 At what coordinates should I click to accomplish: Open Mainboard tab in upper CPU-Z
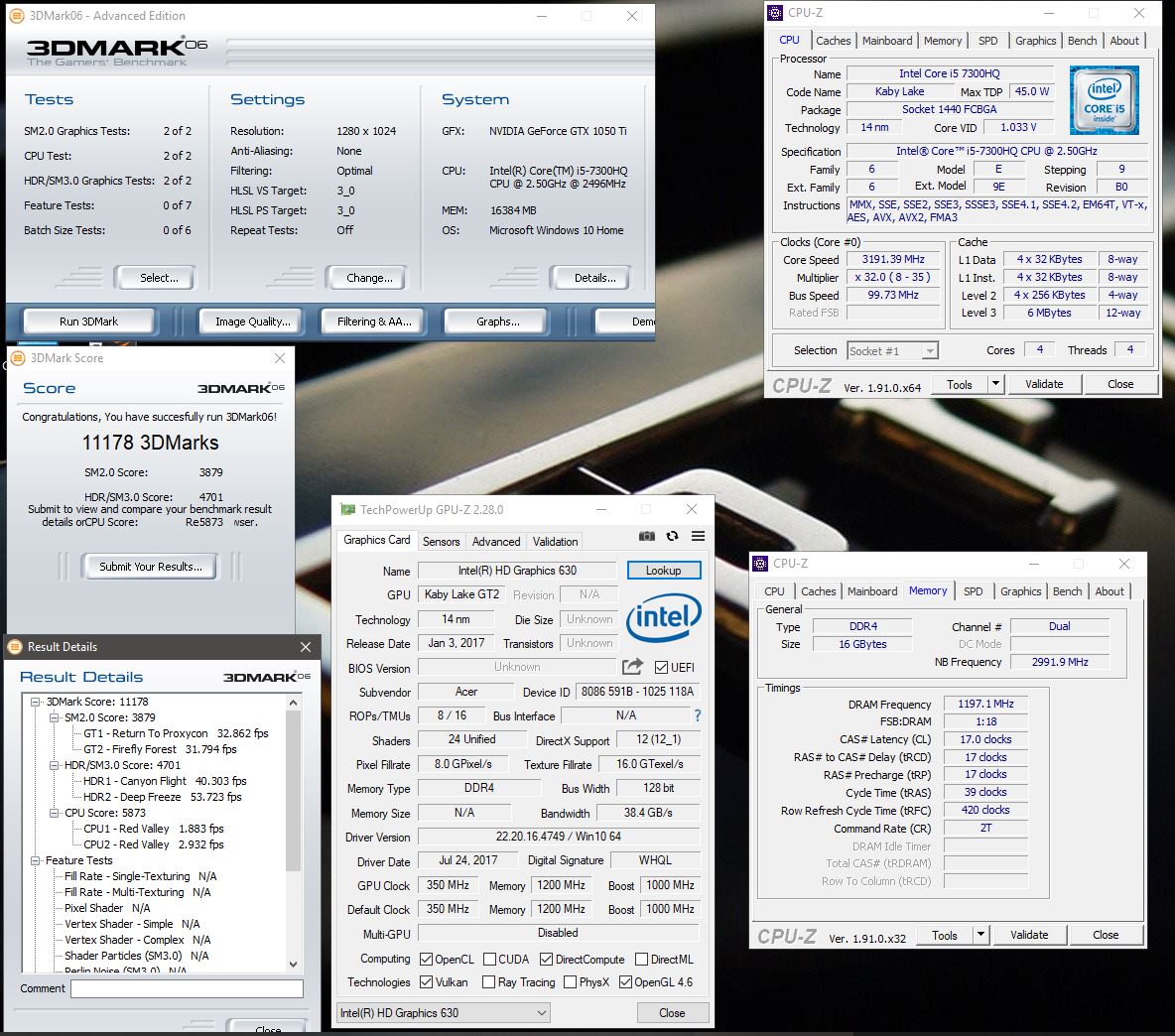click(887, 41)
